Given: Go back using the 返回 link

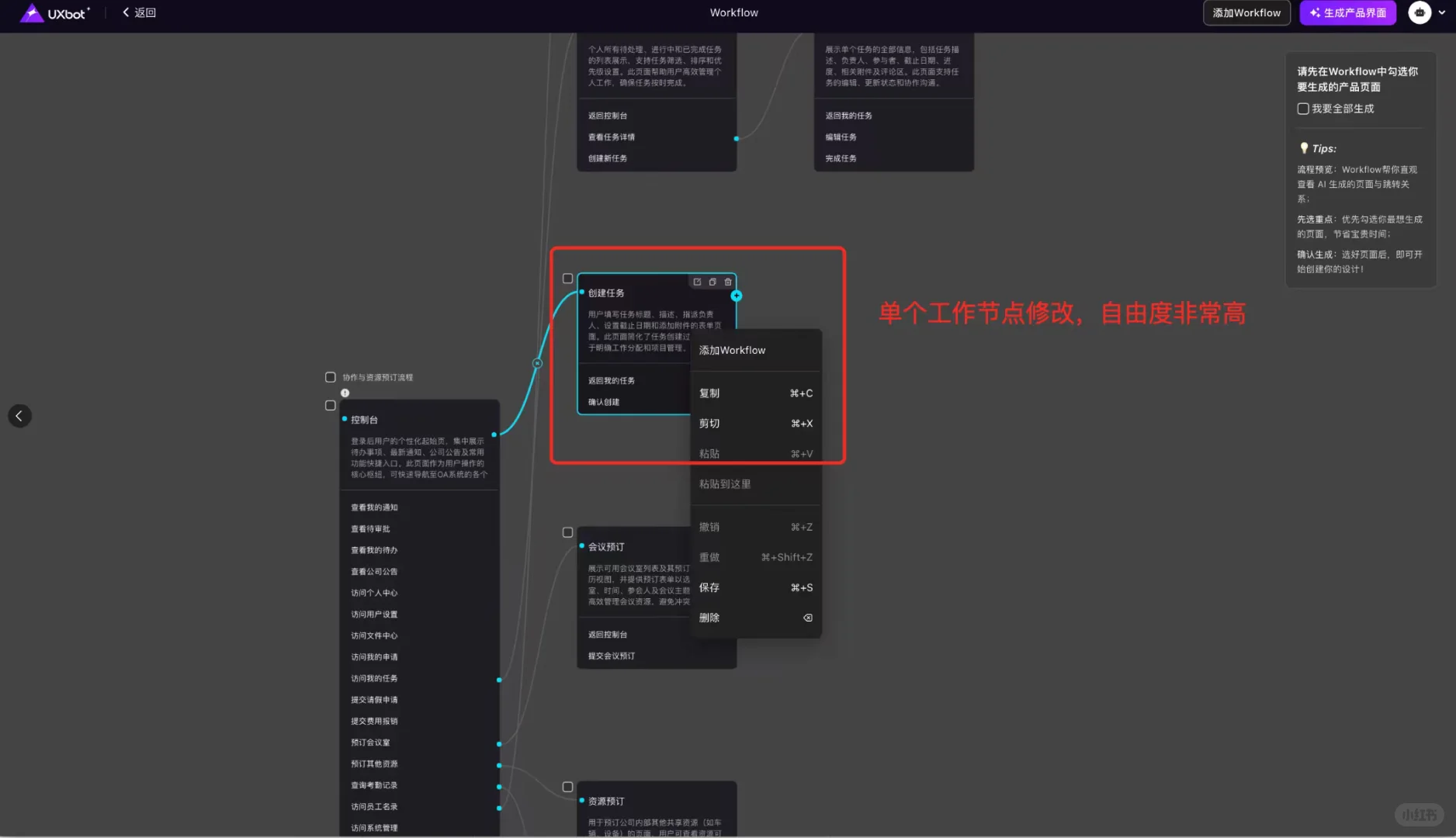Looking at the screenshot, I should click(x=140, y=12).
